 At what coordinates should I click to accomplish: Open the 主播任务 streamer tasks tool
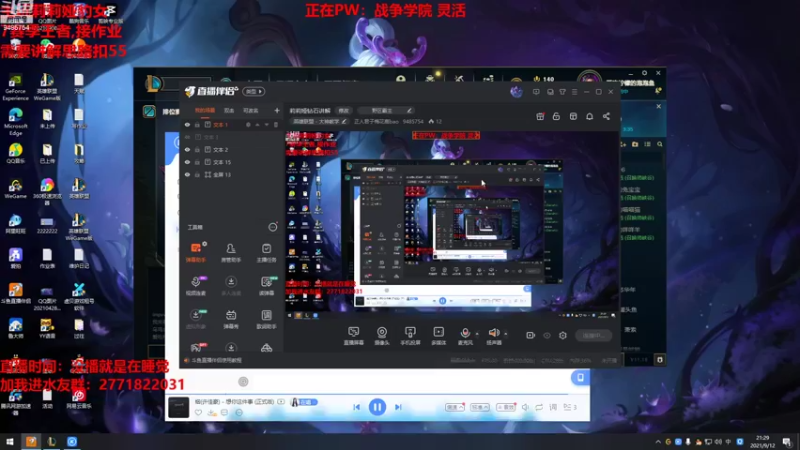[x=266, y=253]
